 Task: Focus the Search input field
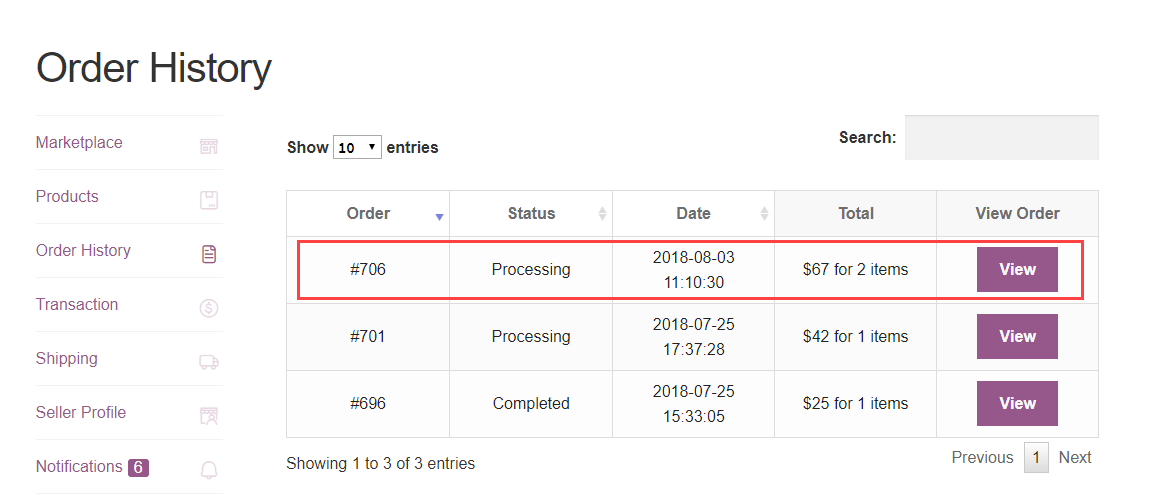(1001, 138)
